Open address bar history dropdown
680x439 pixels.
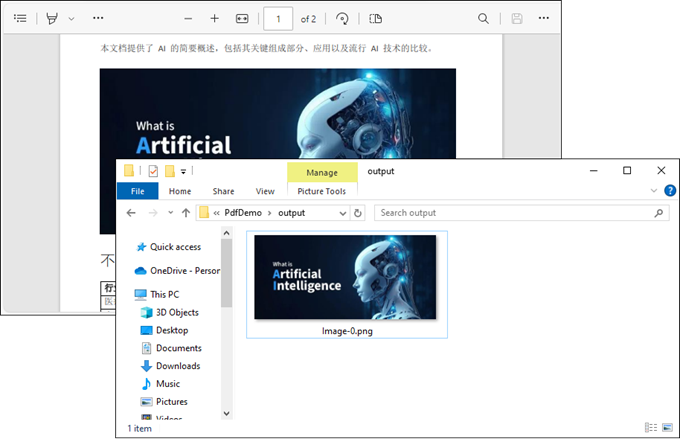click(344, 213)
